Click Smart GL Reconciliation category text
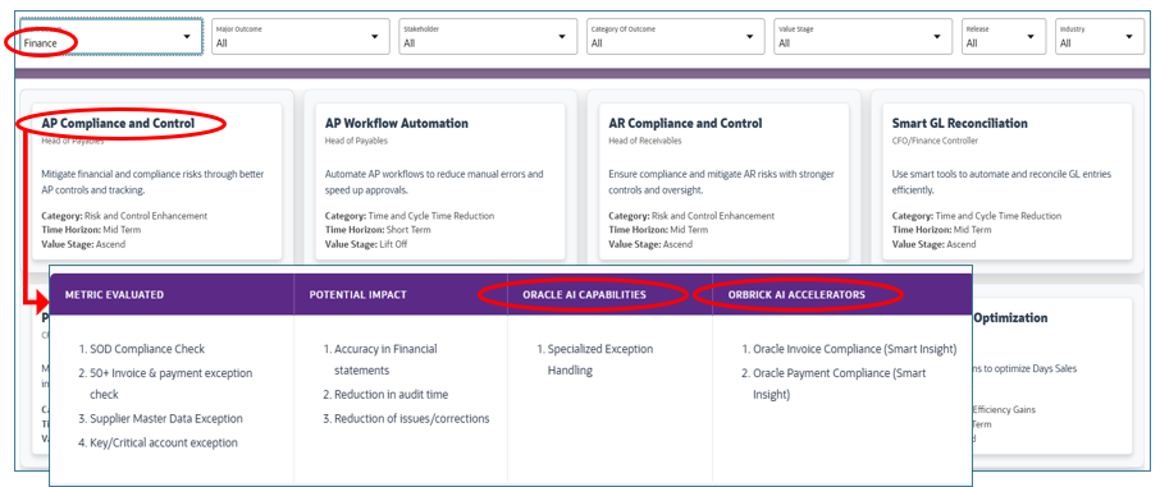The width and height of the screenshot is (1160, 487). tap(977, 216)
